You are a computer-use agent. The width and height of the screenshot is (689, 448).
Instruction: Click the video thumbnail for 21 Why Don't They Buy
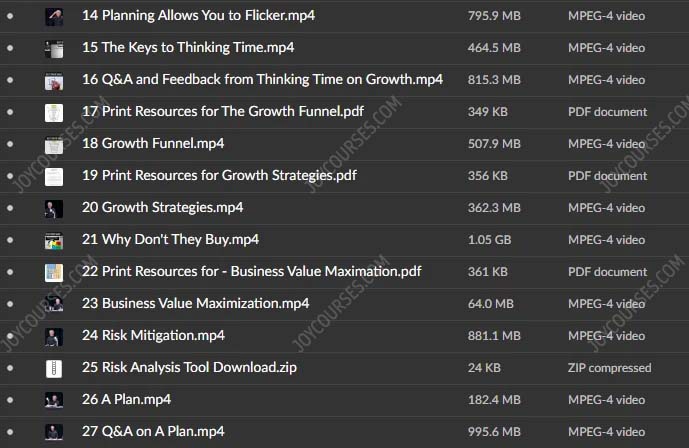(x=54, y=241)
